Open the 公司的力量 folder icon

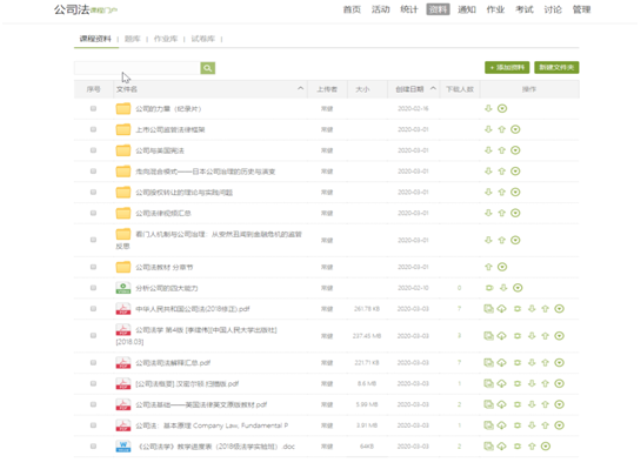click(123, 108)
